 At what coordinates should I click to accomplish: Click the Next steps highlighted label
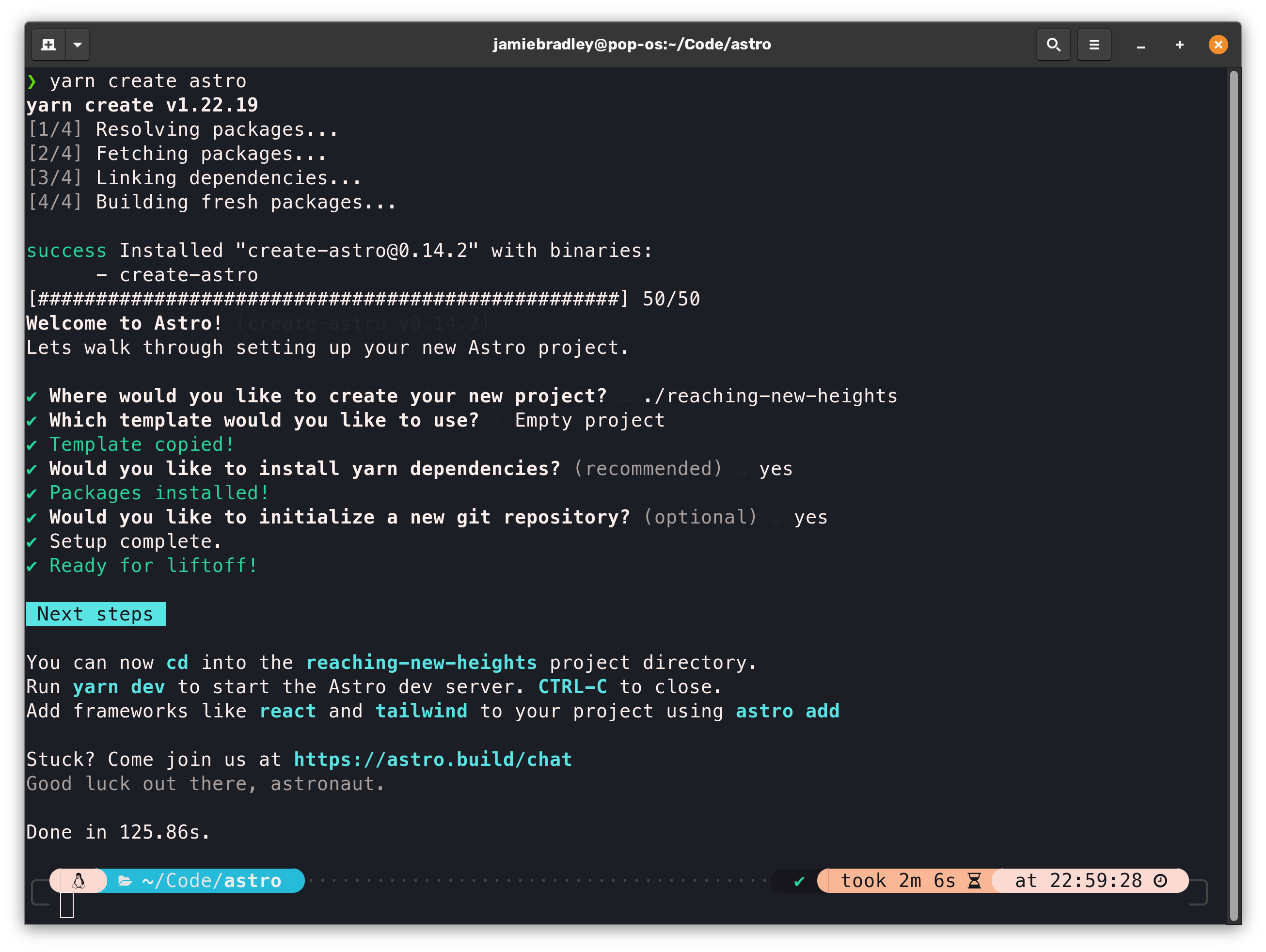(x=95, y=614)
